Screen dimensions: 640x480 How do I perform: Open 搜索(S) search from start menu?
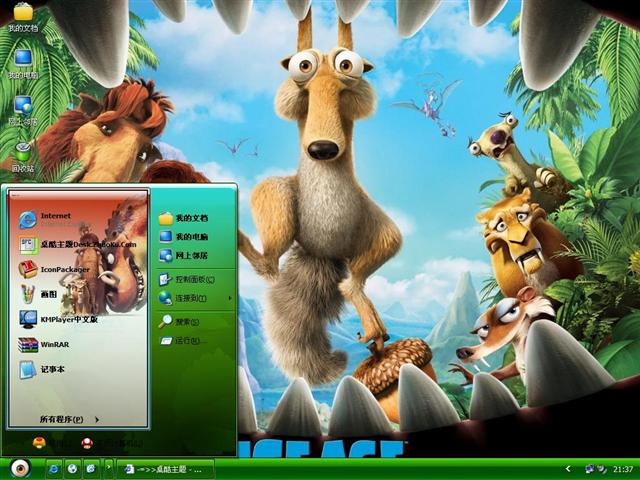(x=179, y=322)
